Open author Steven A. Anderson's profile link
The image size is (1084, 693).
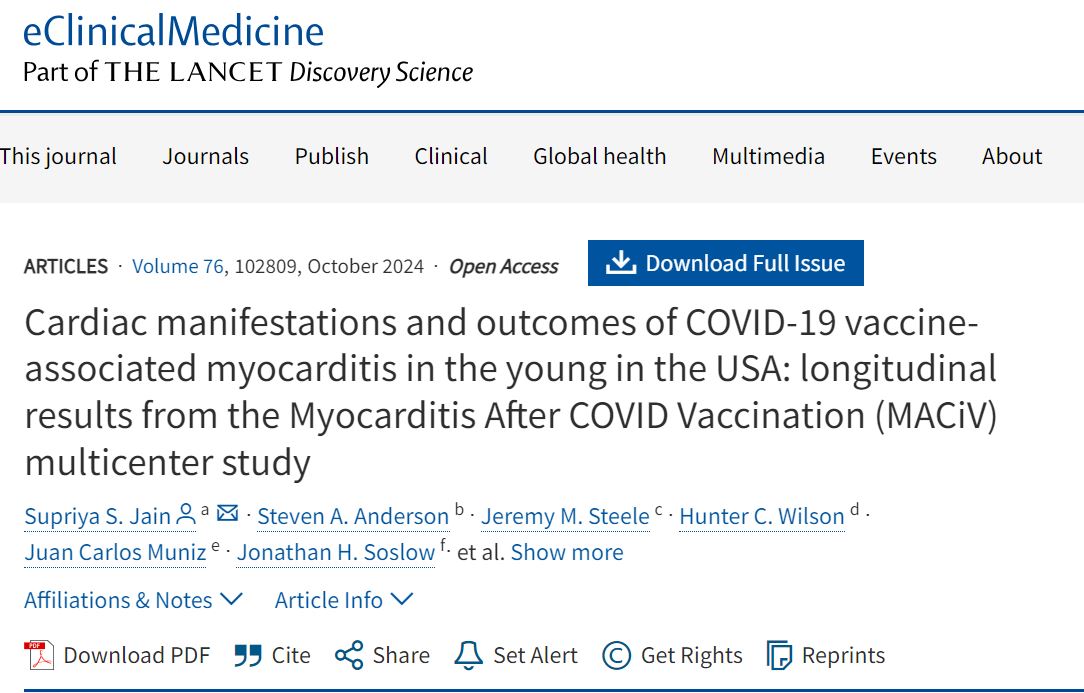click(x=353, y=516)
